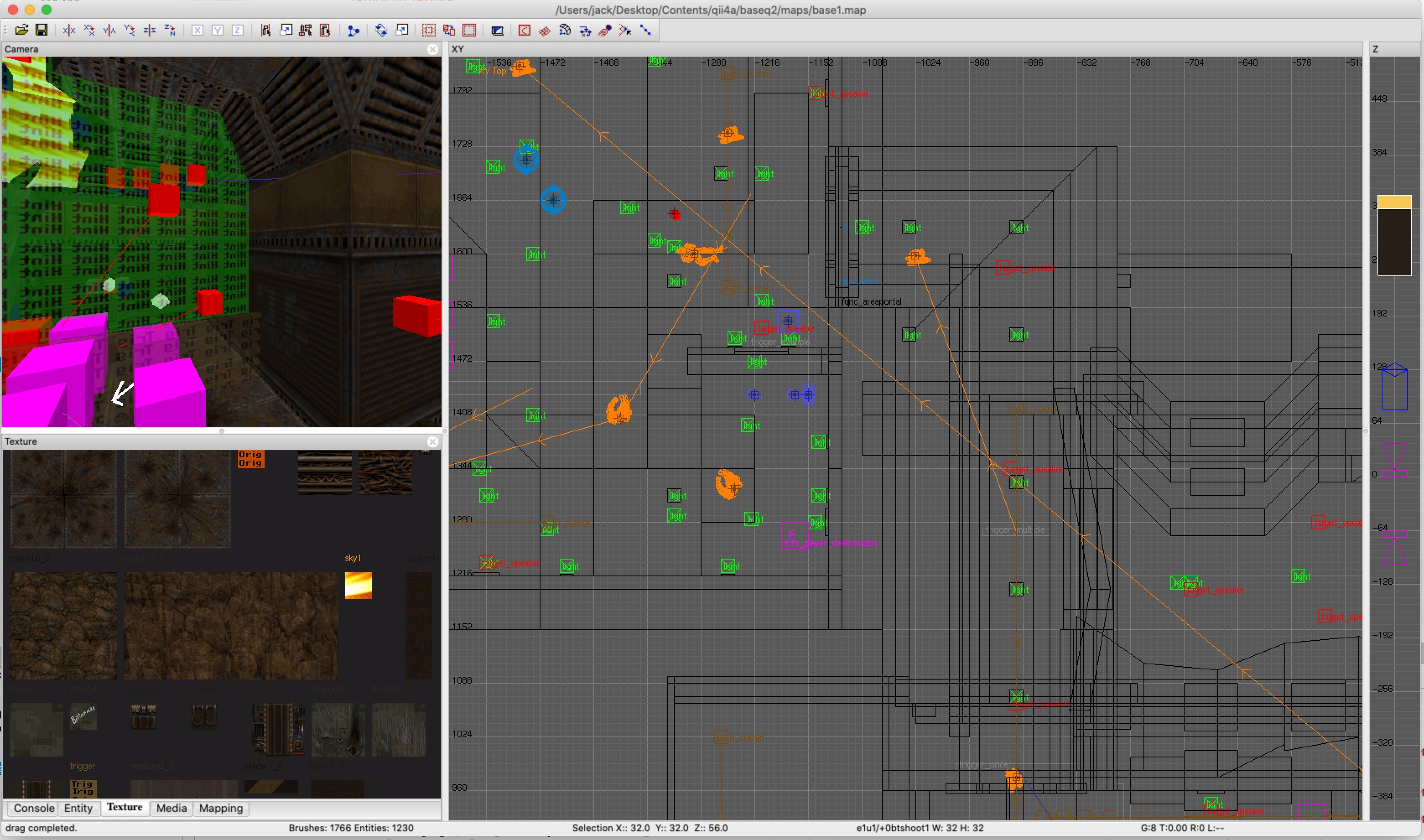This screenshot has height=840, width=1424.
Task: Click the change views rotate icon
Action: pos(381,30)
